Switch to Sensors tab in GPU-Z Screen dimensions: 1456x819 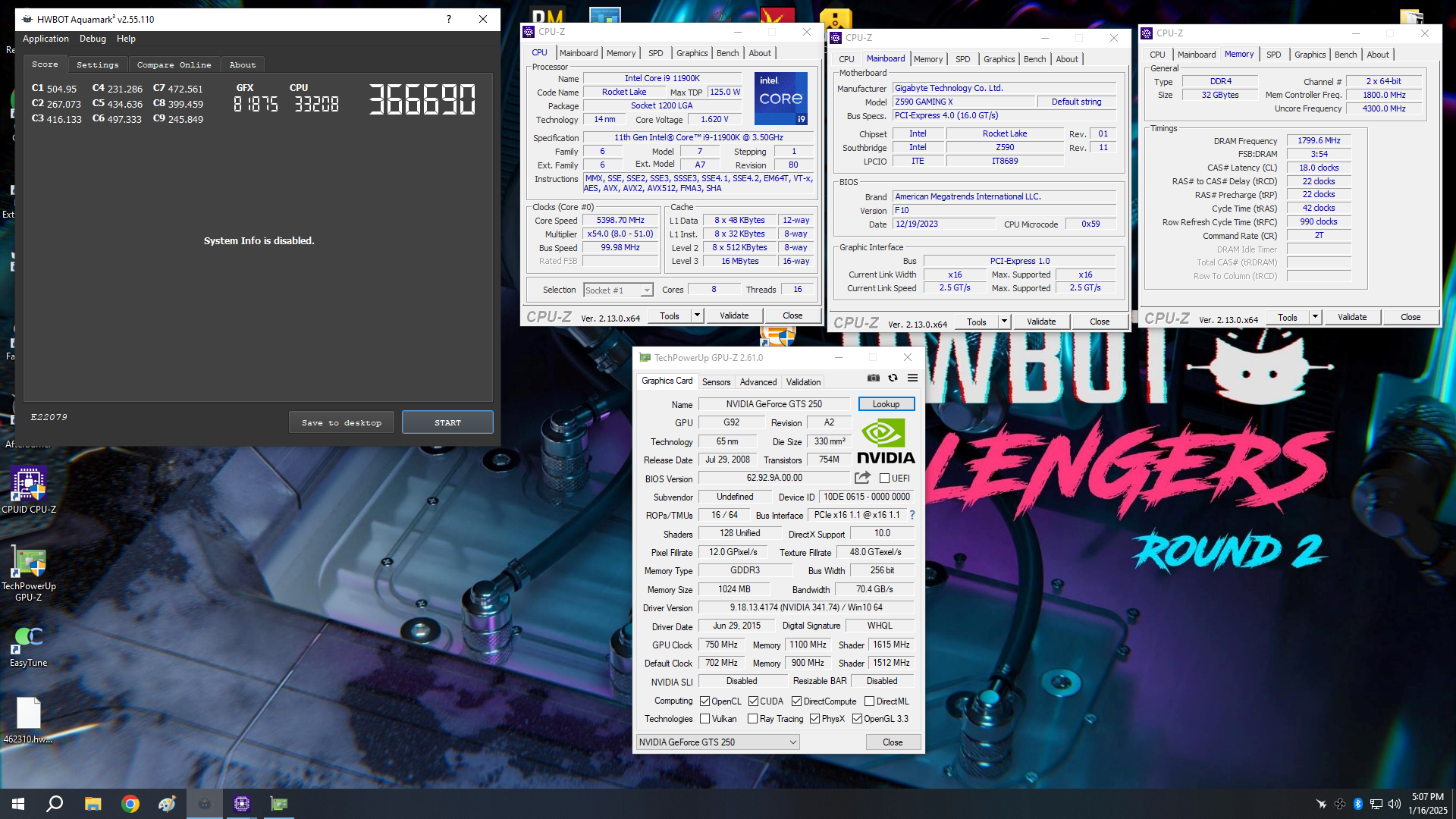pyautogui.click(x=716, y=382)
